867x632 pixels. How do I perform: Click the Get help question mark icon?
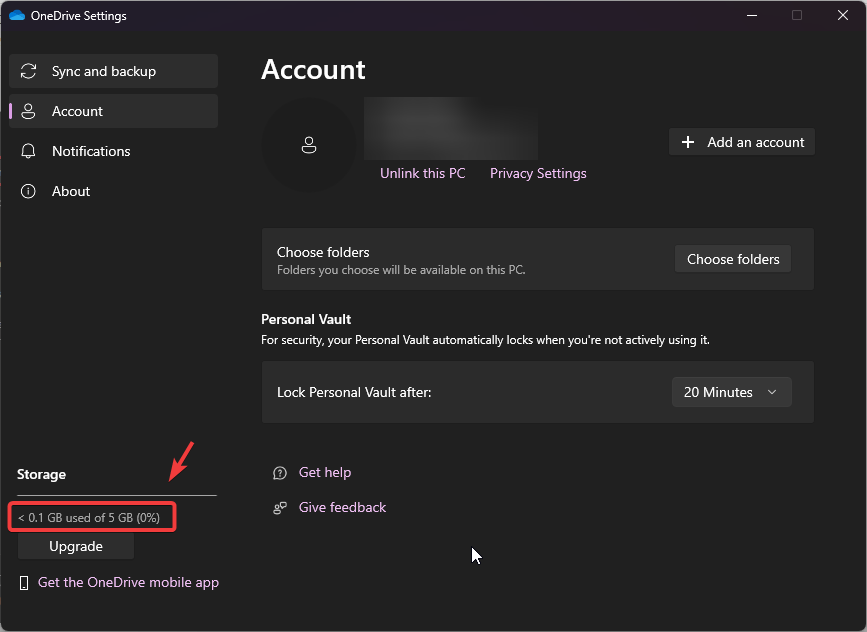(280, 473)
